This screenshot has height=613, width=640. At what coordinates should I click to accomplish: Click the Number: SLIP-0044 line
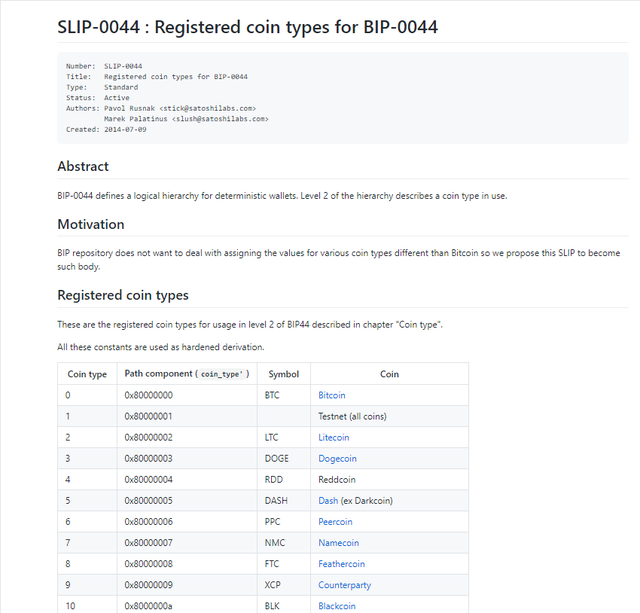point(104,66)
